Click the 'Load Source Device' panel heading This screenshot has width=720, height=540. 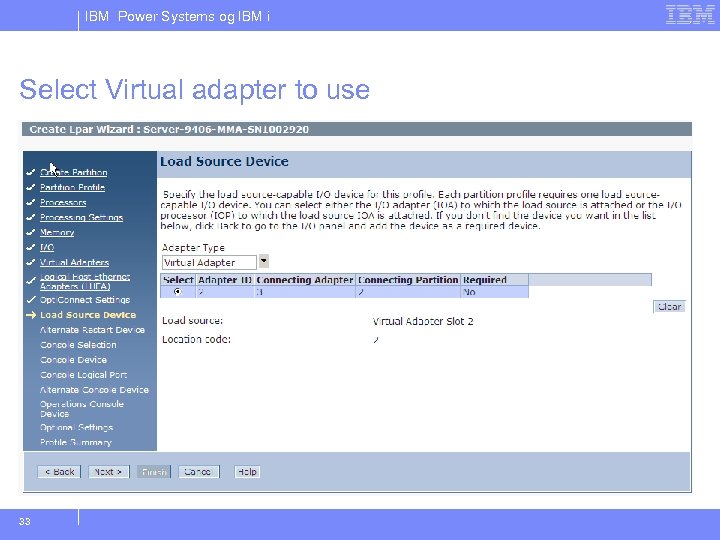pyautogui.click(x=224, y=162)
